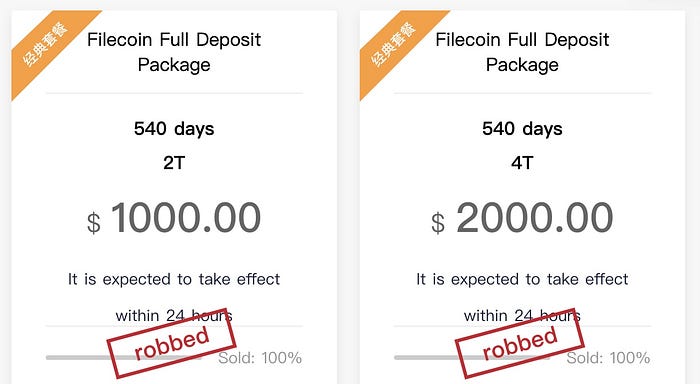Select the 4T capacity label
This screenshot has height=384, width=700.
tap(522, 163)
